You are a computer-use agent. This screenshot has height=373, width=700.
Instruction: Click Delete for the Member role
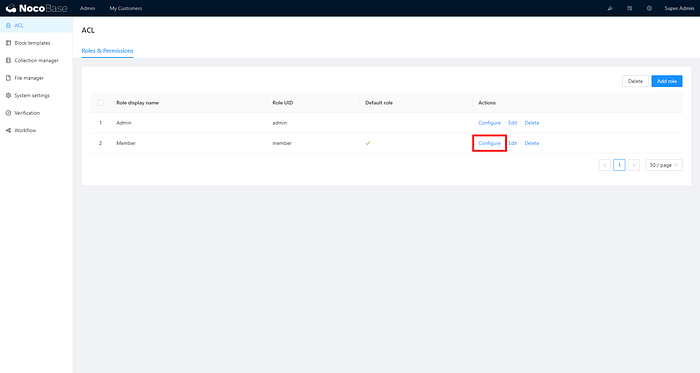pyautogui.click(x=532, y=143)
